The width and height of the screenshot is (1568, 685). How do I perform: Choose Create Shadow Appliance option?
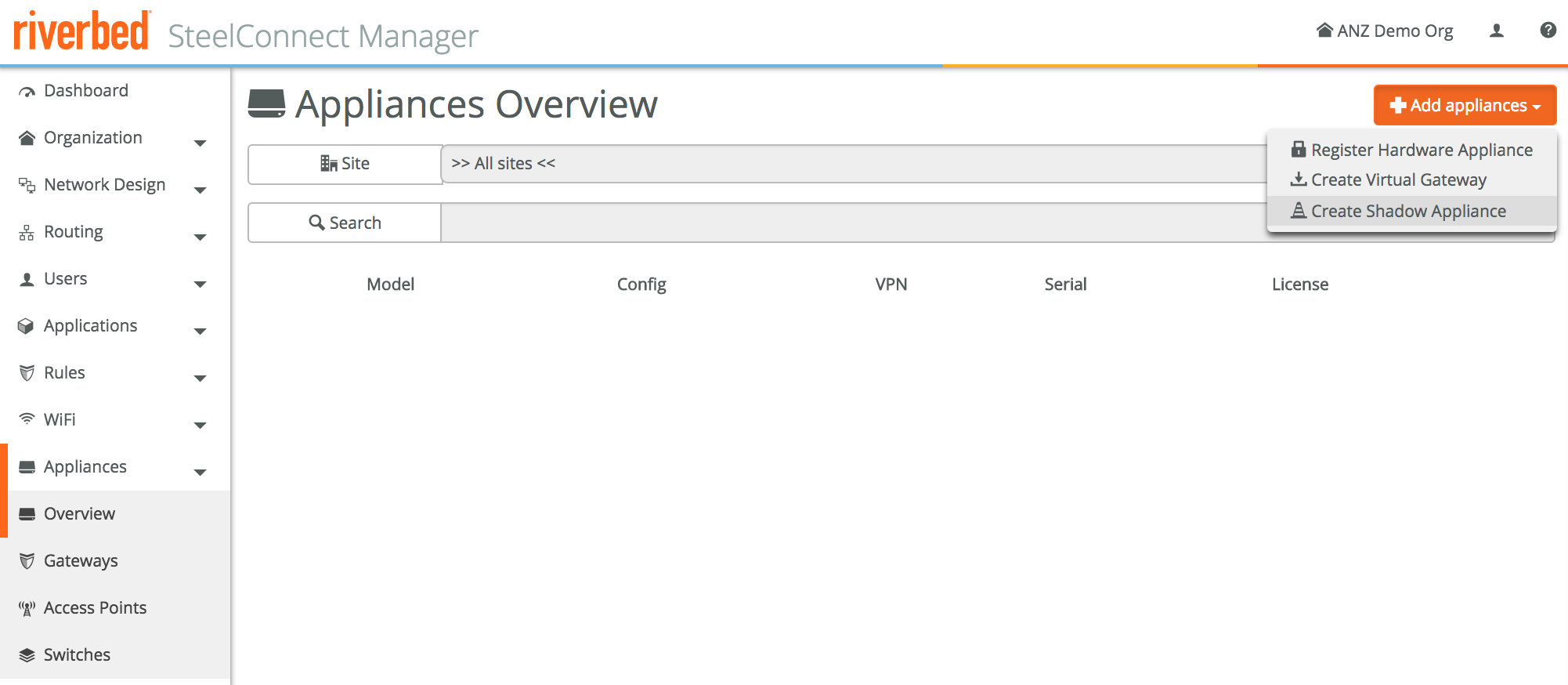click(1411, 211)
